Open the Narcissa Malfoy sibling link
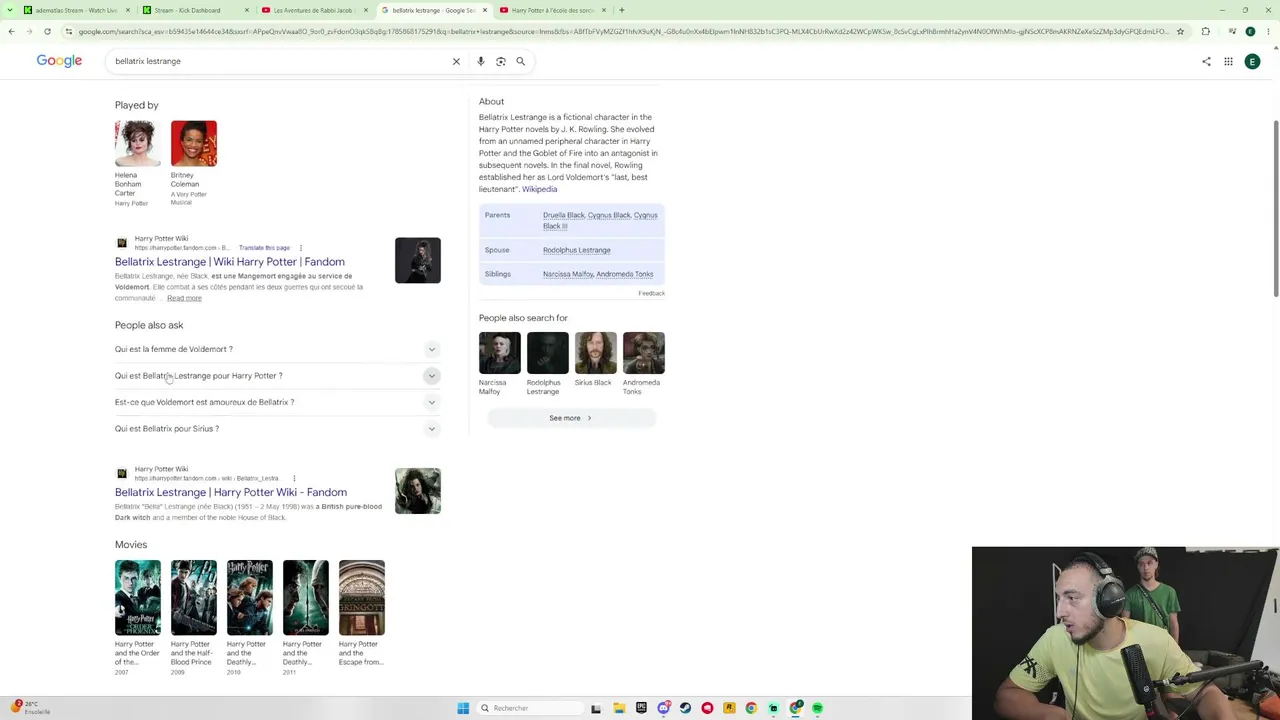 coord(568,274)
